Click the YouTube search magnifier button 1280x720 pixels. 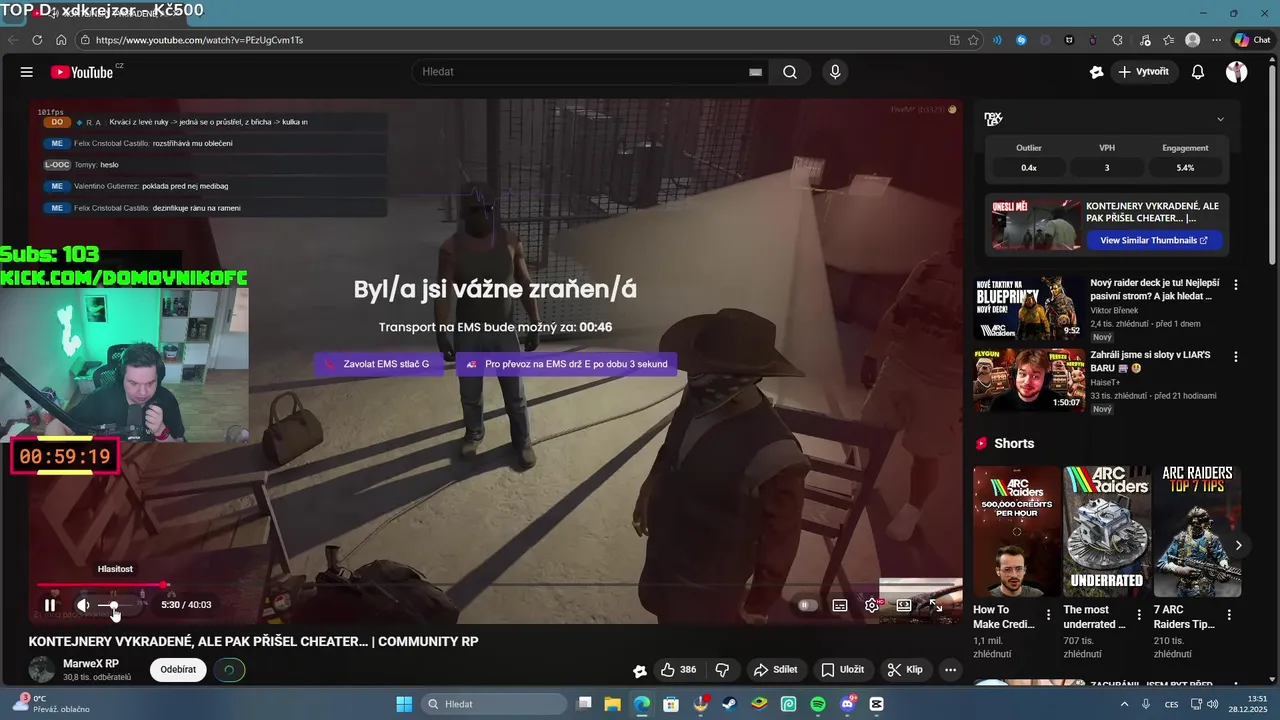point(790,72)
